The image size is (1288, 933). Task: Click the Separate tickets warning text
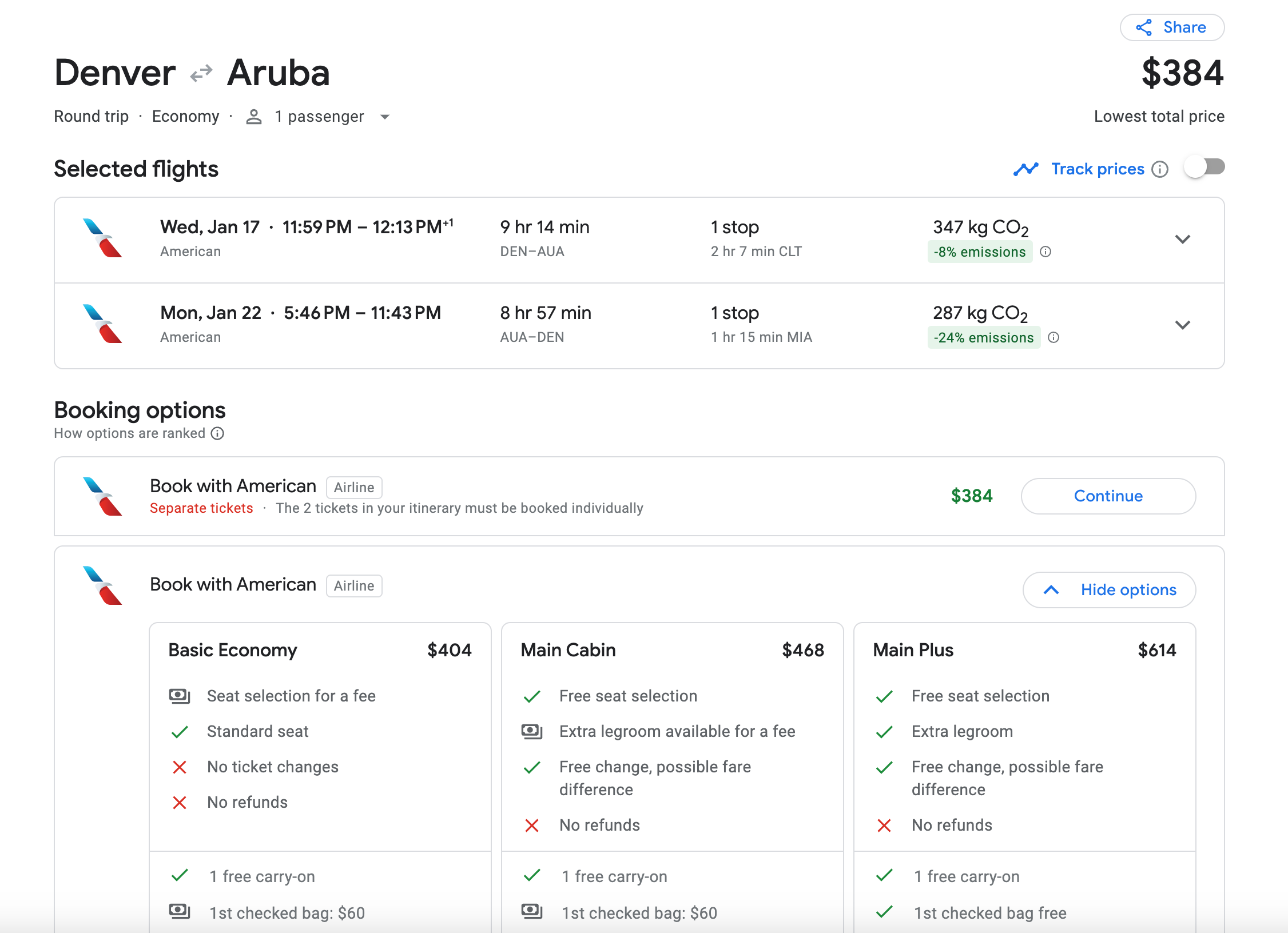pyautogui.click(x=201, y=508)
